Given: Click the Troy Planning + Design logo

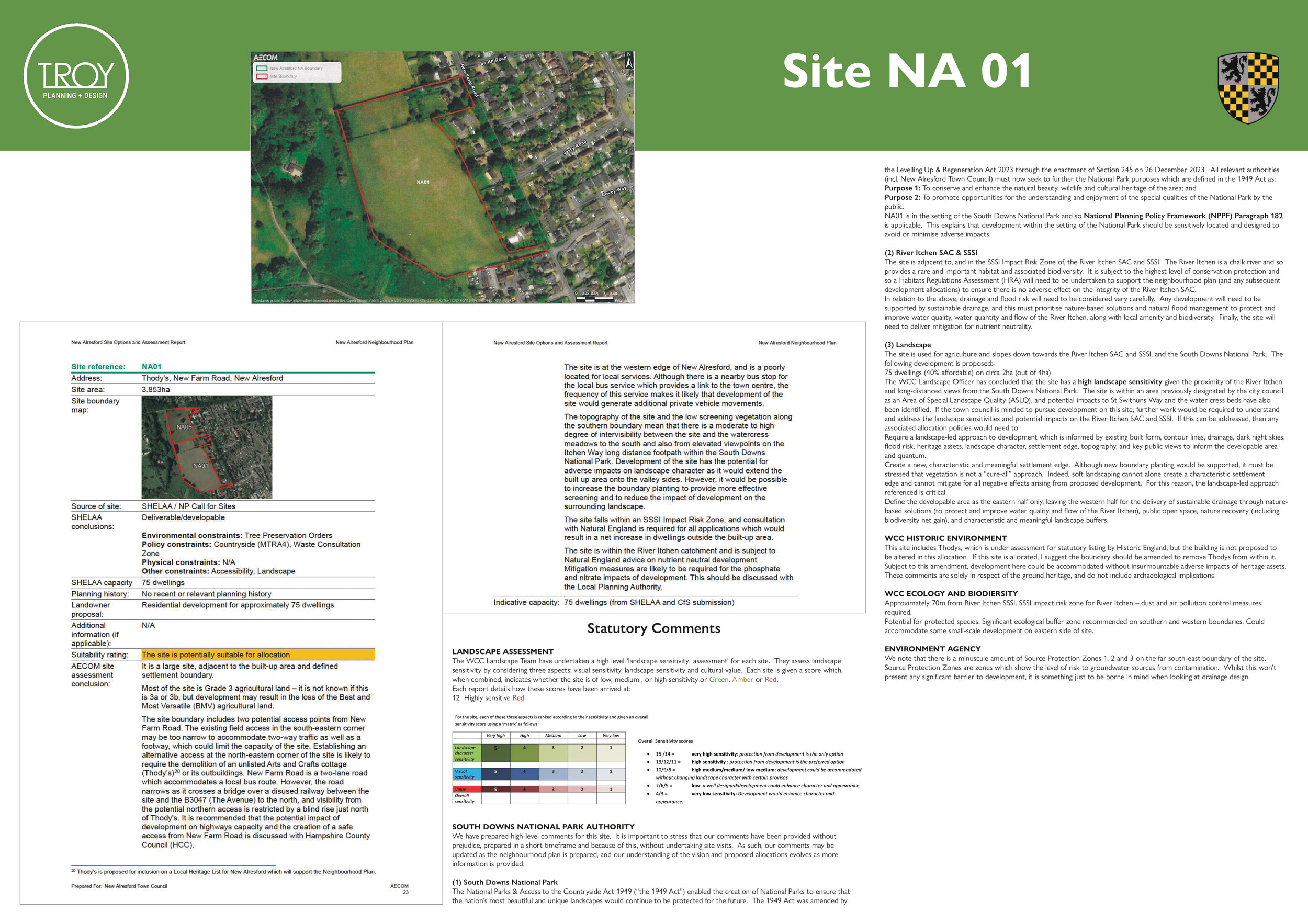Looking at the screenshot, I should [x=76, y=76].
